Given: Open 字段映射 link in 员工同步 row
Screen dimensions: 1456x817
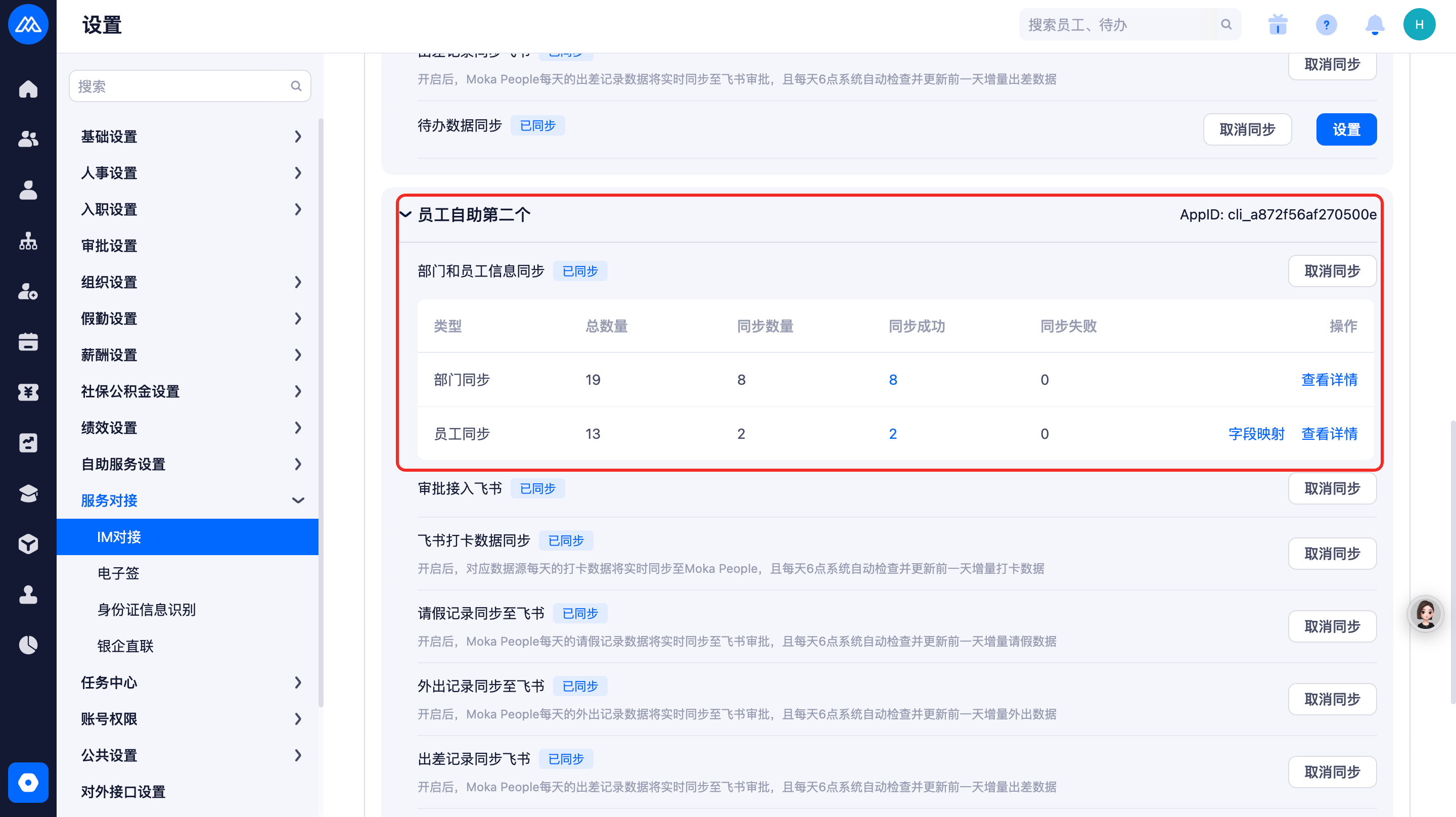Looking at the screenshot, I should click(x=1256, y=434).
